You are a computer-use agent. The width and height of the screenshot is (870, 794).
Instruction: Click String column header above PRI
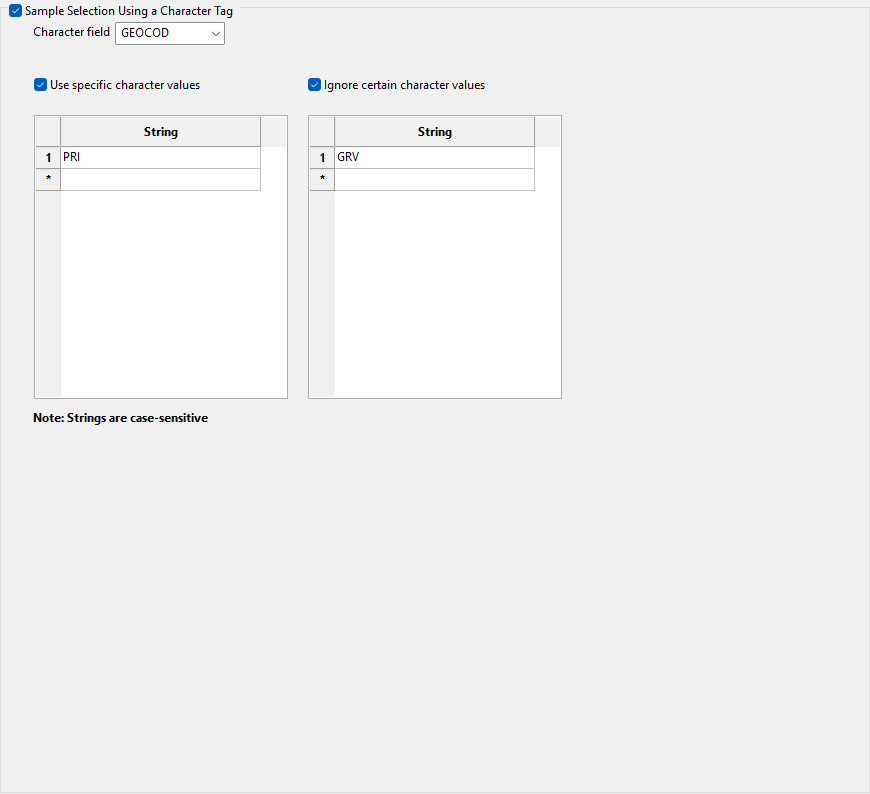click(x=160, y=132)
